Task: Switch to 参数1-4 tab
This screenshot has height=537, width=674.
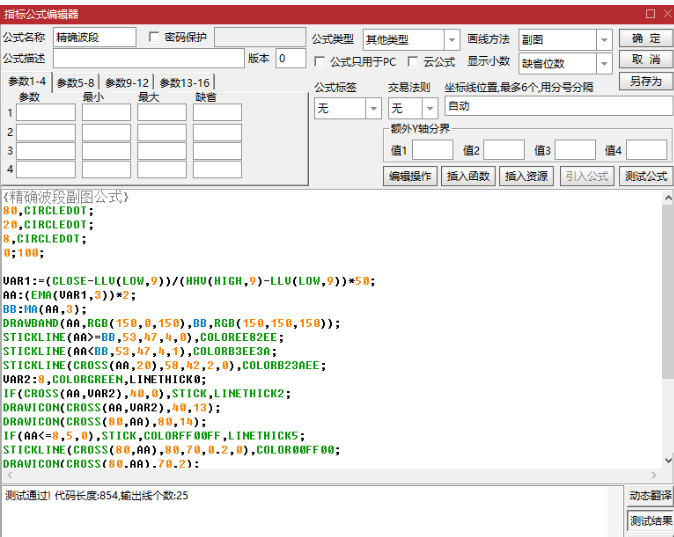Action: (27, 81)
